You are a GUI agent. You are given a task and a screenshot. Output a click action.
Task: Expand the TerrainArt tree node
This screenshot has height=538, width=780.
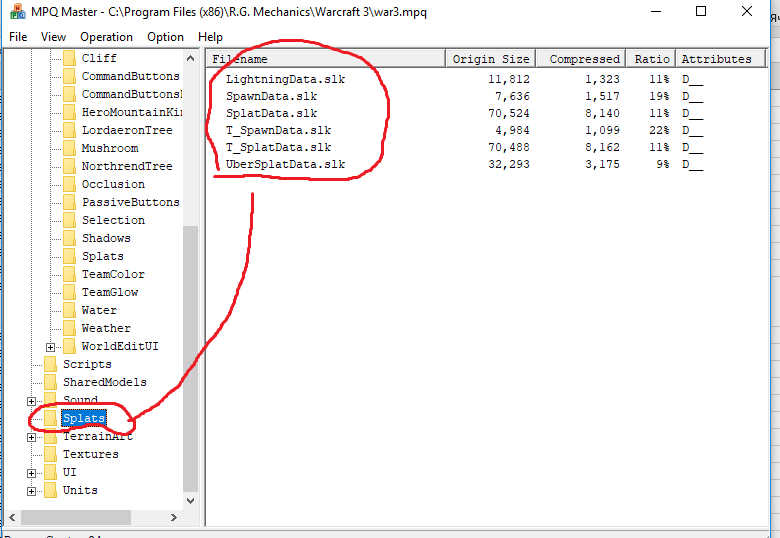[31, 438]
